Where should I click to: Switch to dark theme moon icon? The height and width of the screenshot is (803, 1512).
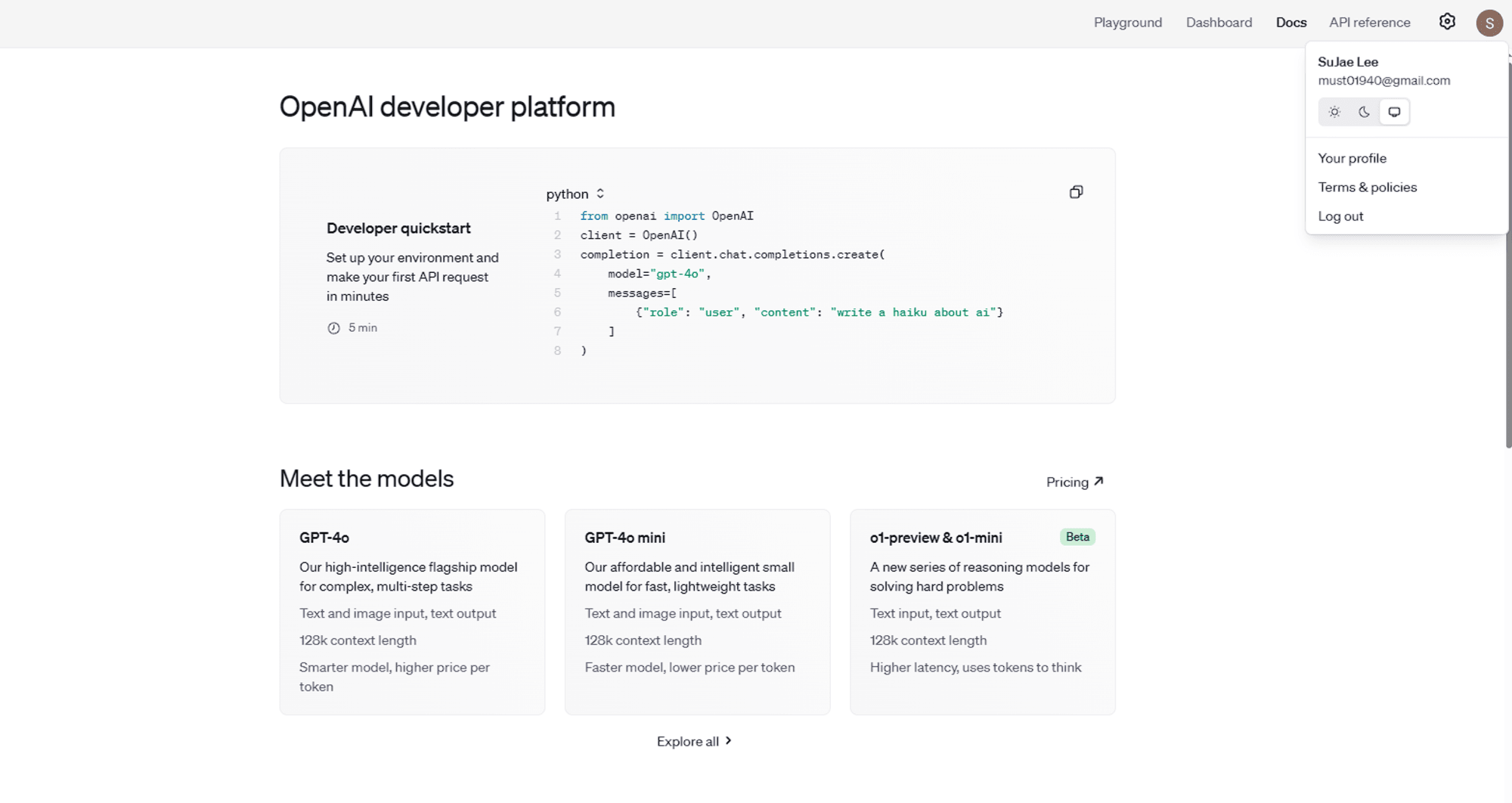pyautogui.click(x=1364, y=112)
